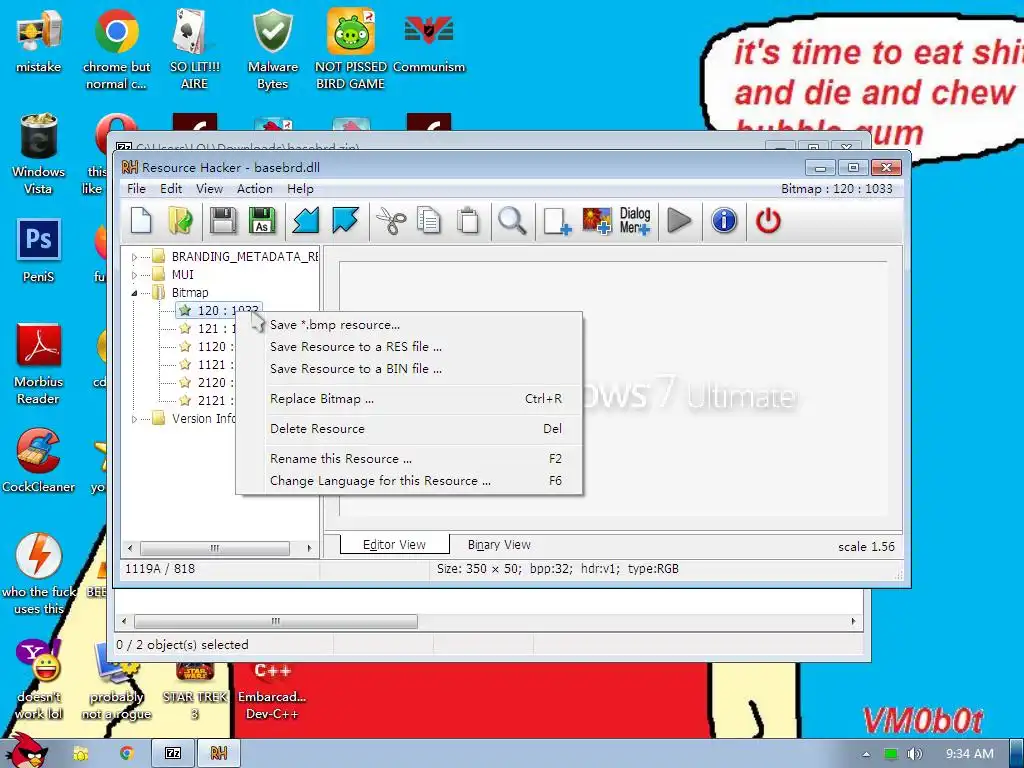Click the angry bird Start button
The height and width of the screenshot is (768, 1024).
click(27, 751)
